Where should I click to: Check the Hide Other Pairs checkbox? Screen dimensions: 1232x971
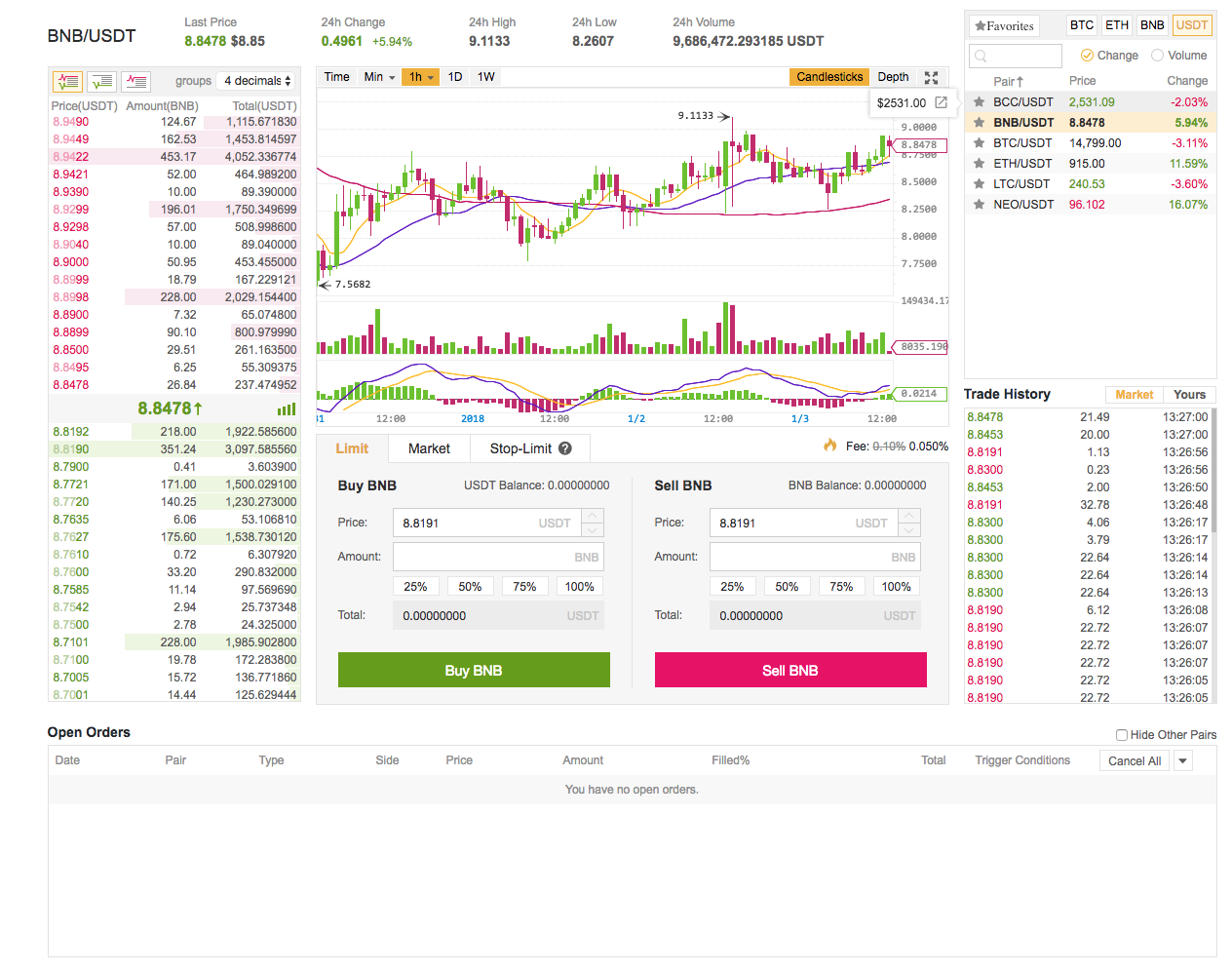pyautogui.click(x=1122, y=735)
